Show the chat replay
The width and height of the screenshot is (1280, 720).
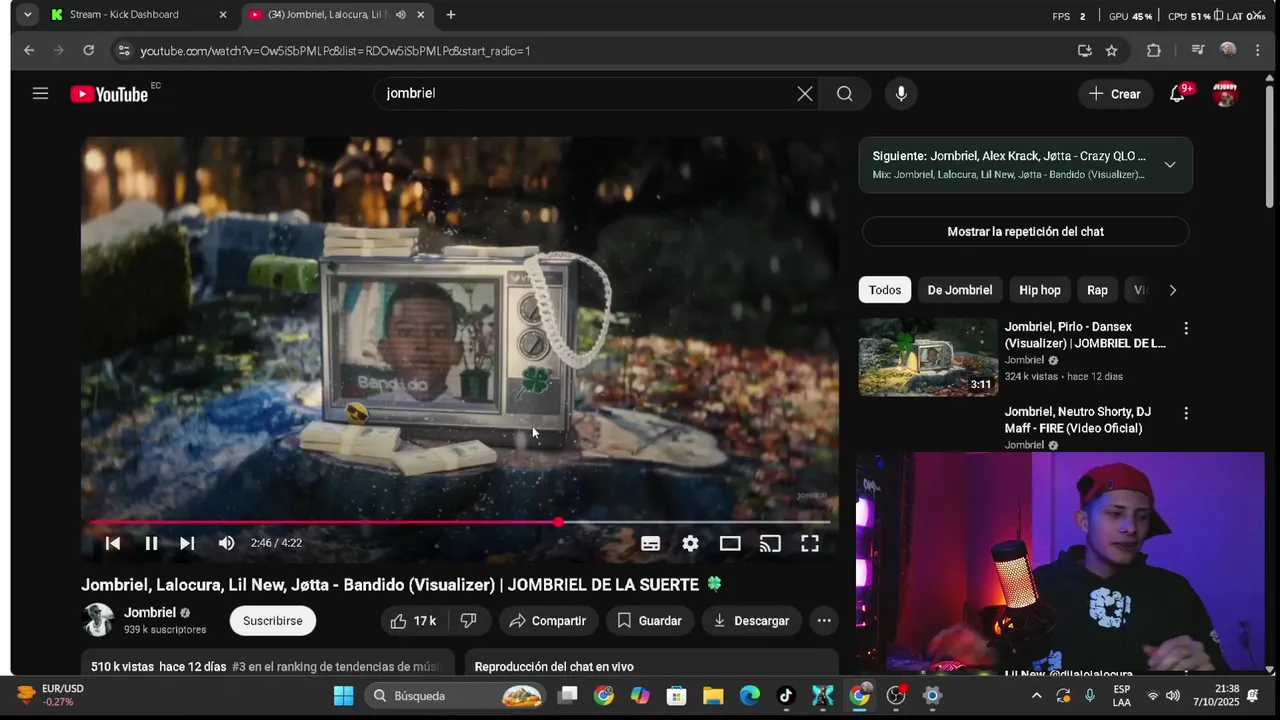click(x=1025, y=232)
